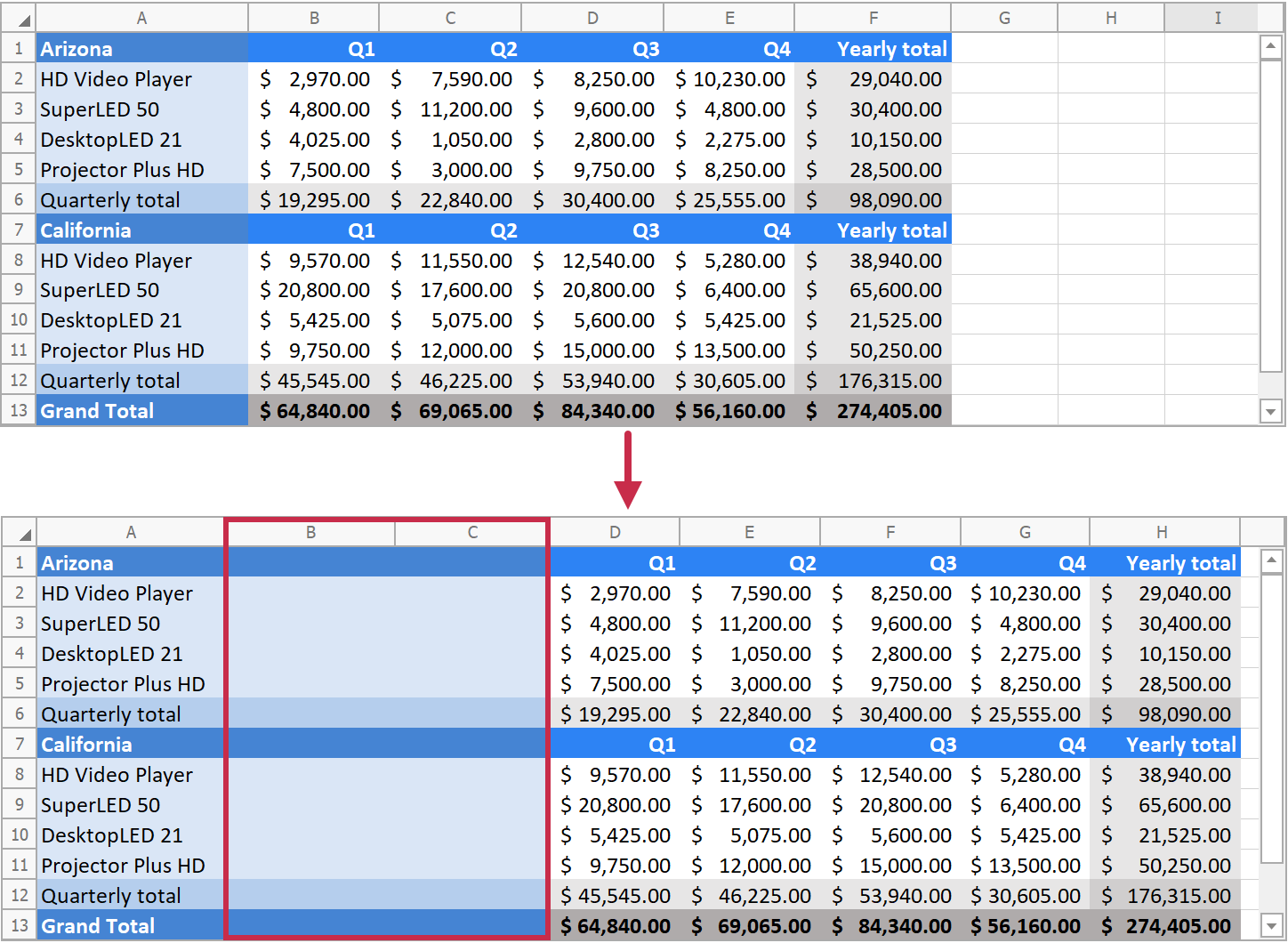Click Select All corner in bottom spreadsheet

click(x=19, y=533)
